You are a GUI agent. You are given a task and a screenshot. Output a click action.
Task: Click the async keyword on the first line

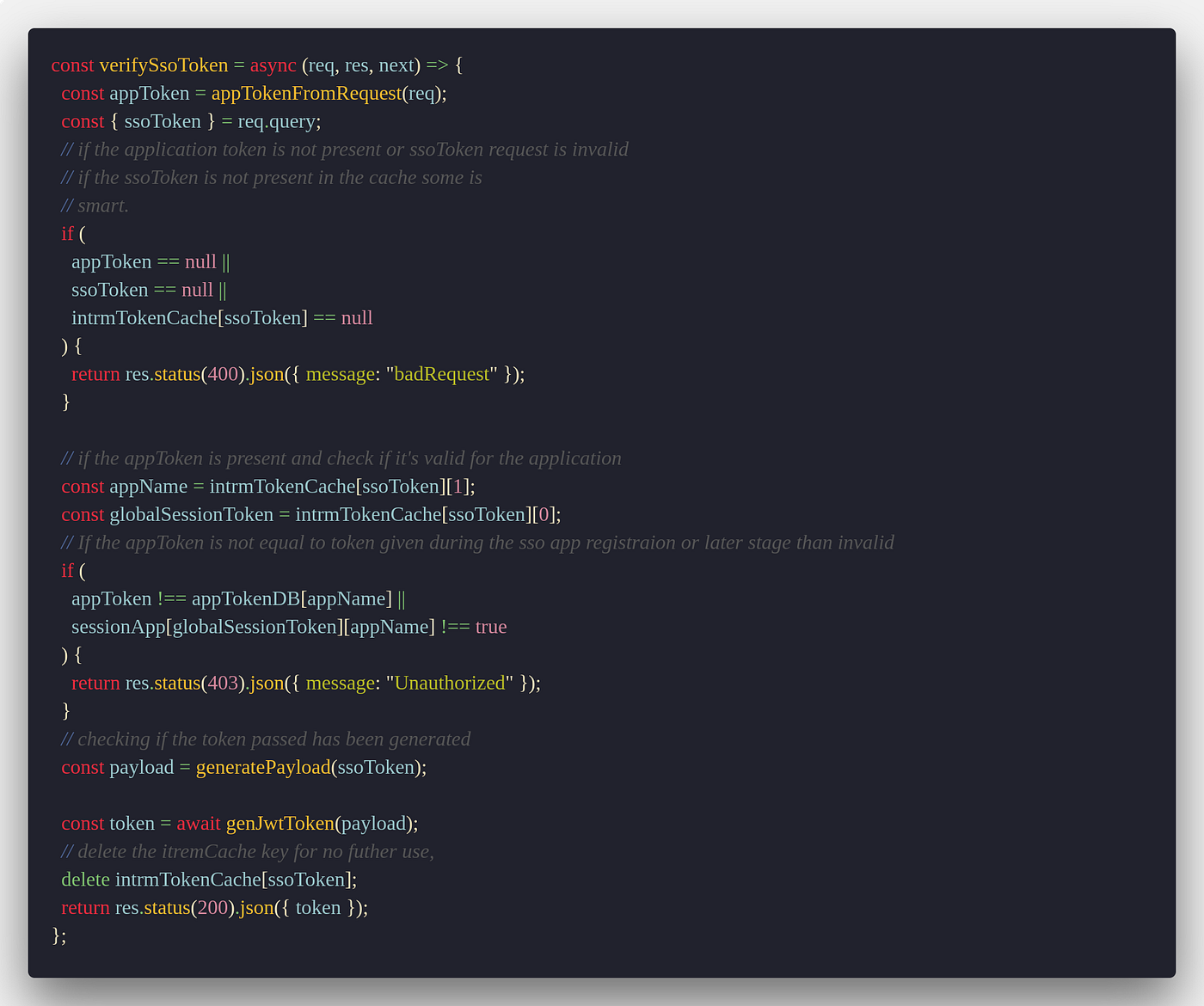point(272,65)
